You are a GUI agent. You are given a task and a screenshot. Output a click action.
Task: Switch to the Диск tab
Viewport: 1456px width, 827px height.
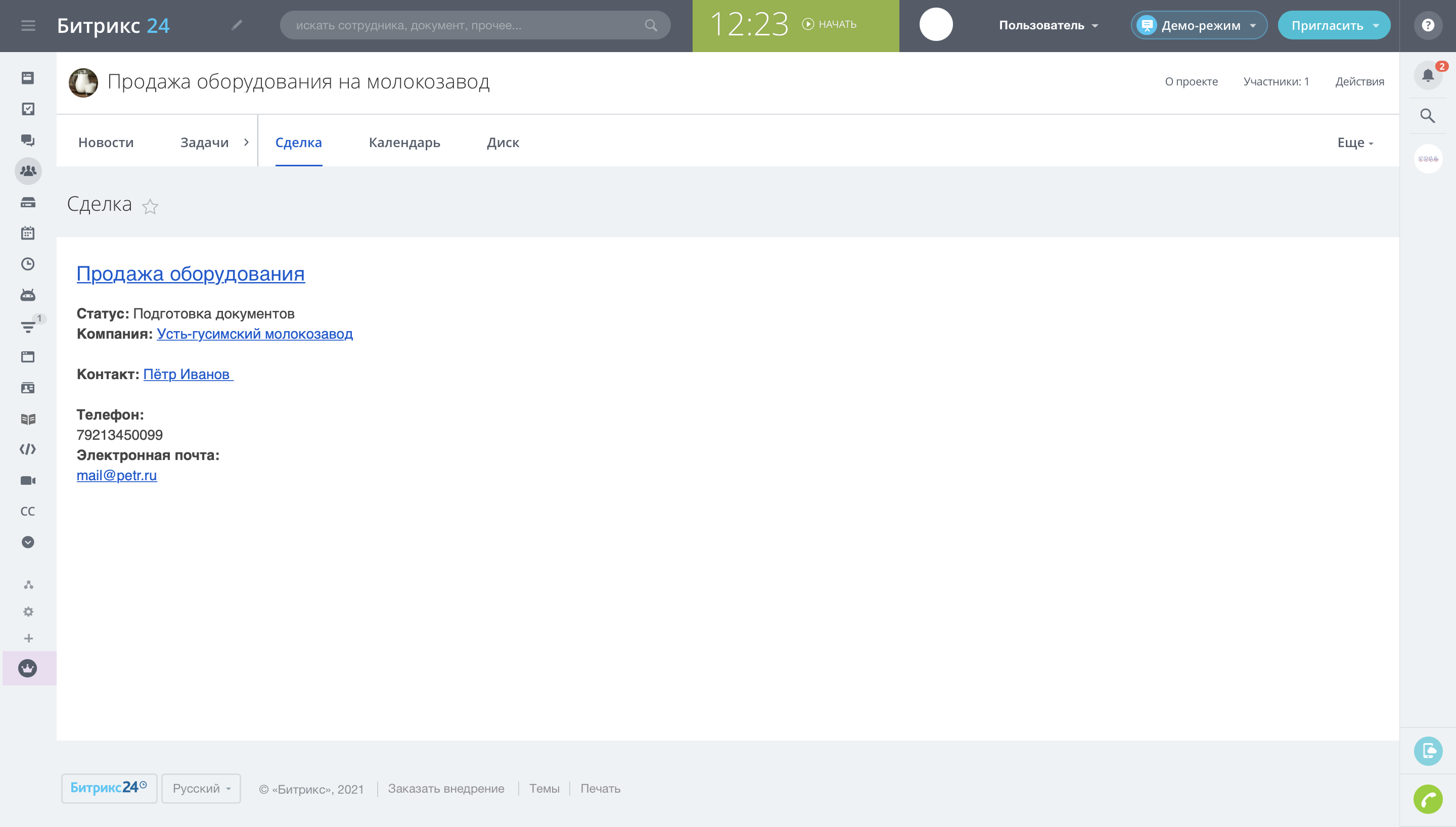[x=503, y=143]
